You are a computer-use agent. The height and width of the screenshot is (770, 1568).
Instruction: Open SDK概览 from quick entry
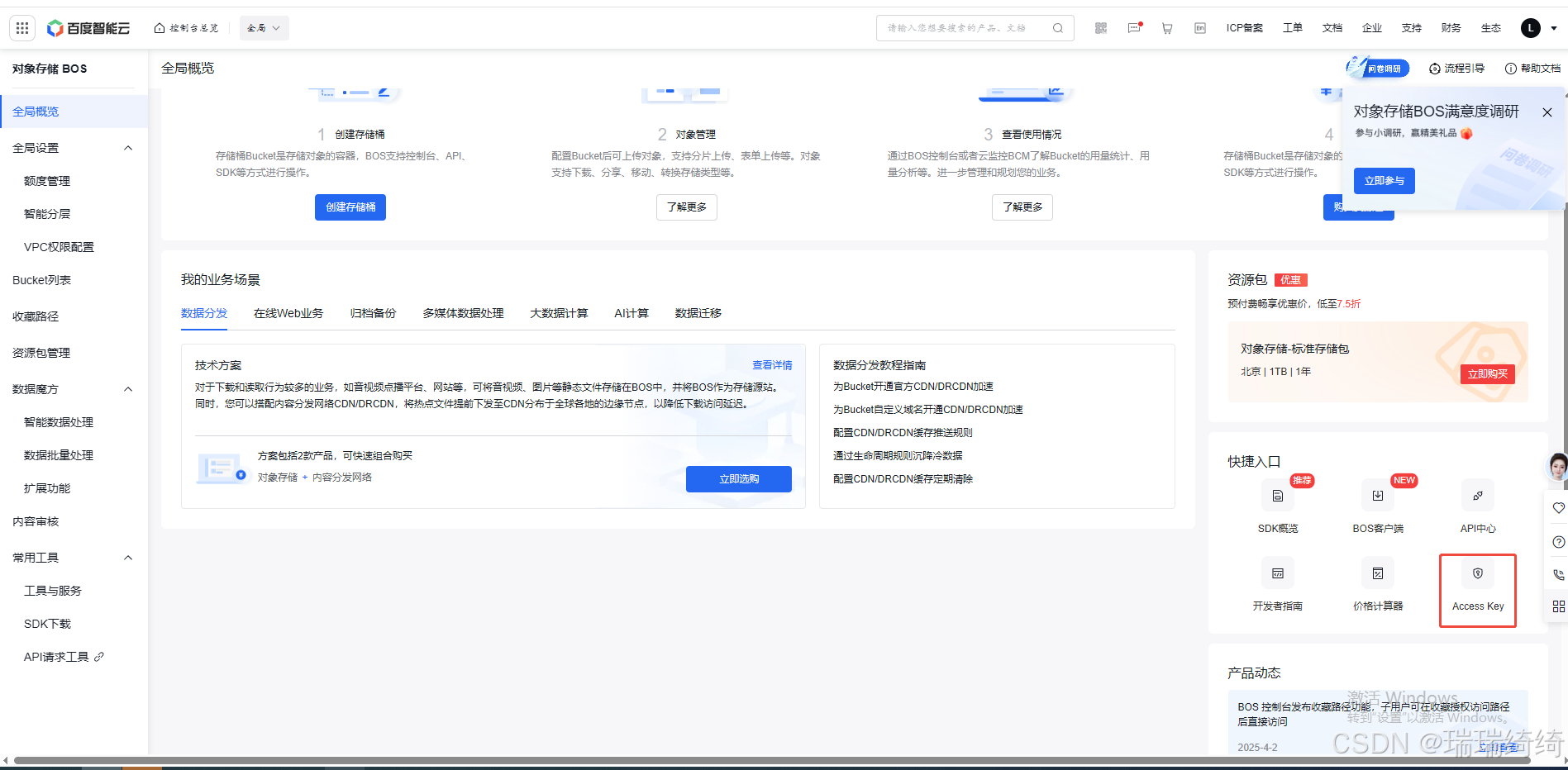[1277, 496]
